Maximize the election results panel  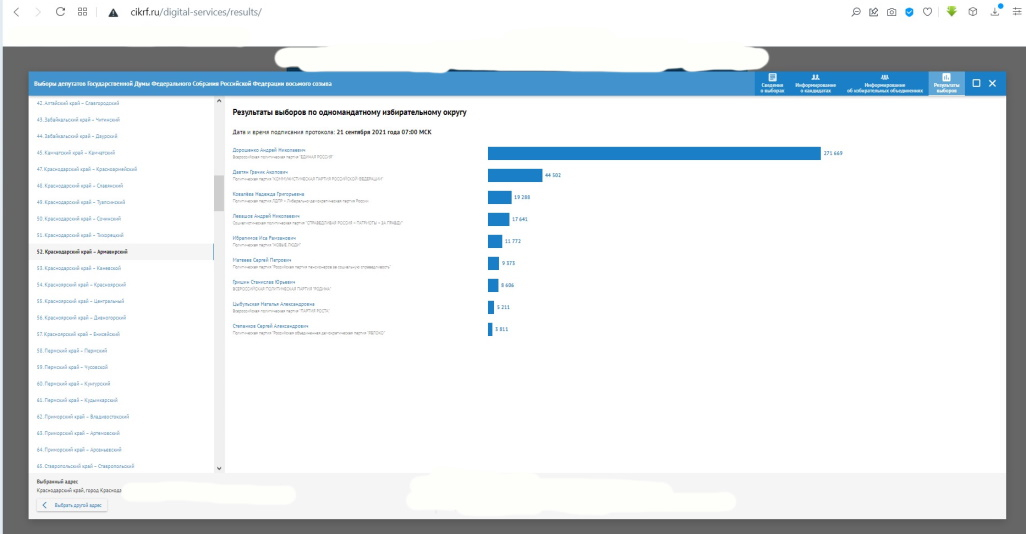click(976, 83)
